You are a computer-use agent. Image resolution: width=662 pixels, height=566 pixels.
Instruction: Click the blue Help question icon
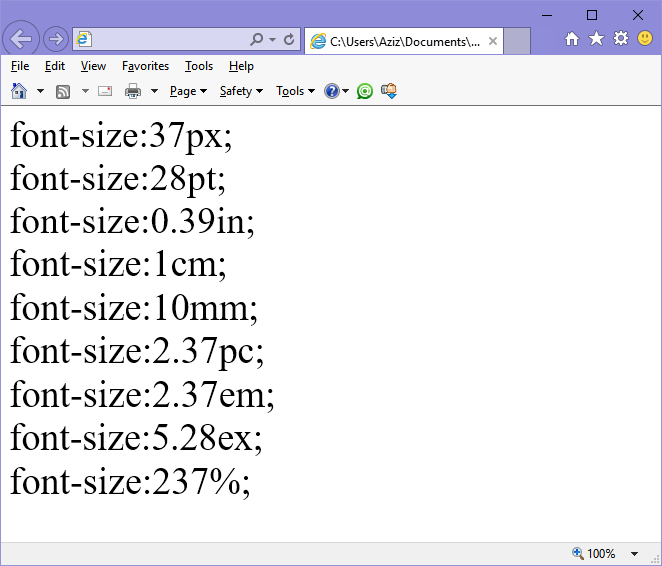(x=332, y=91)
